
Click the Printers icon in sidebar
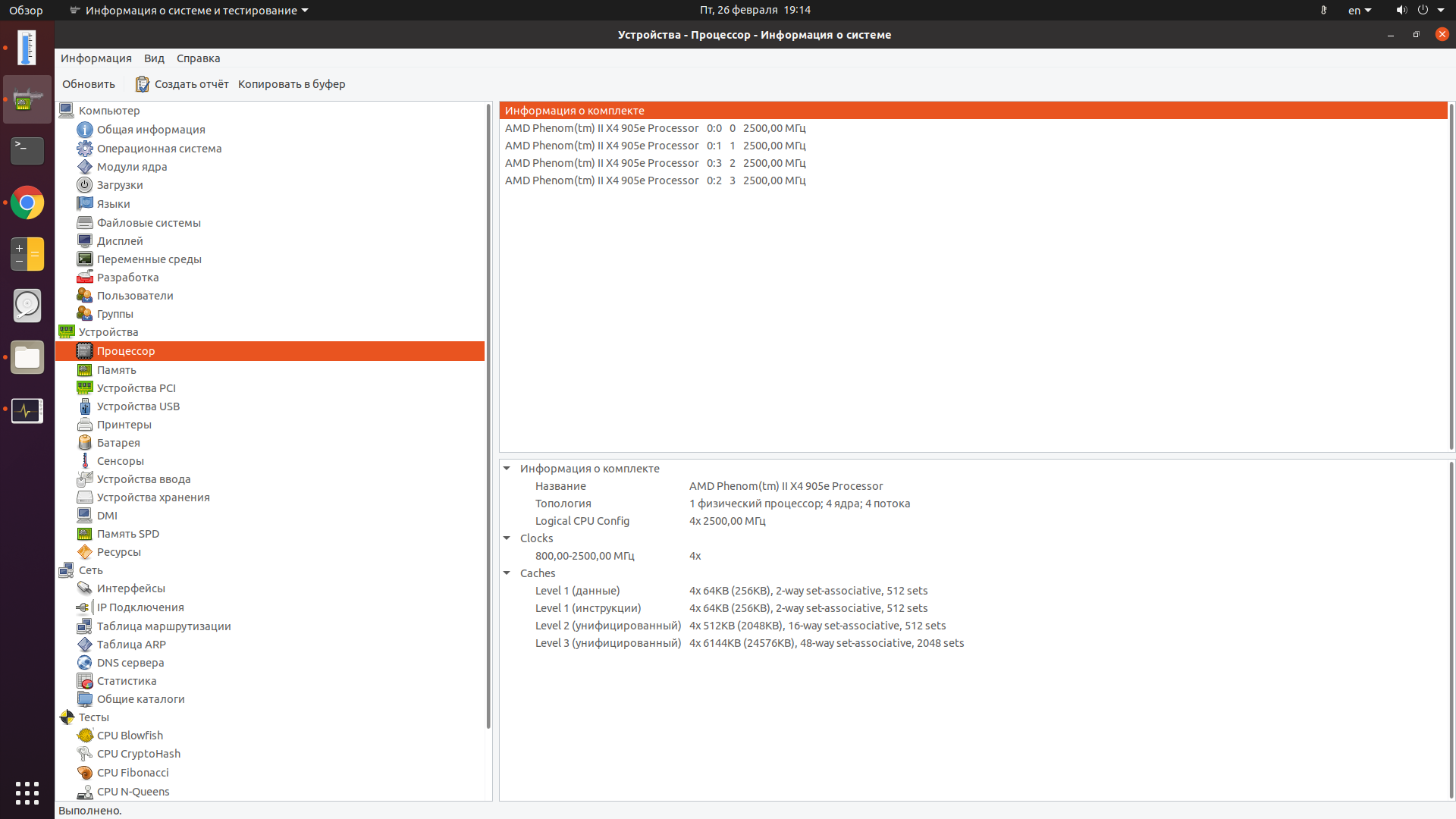[x=85, y=425]
